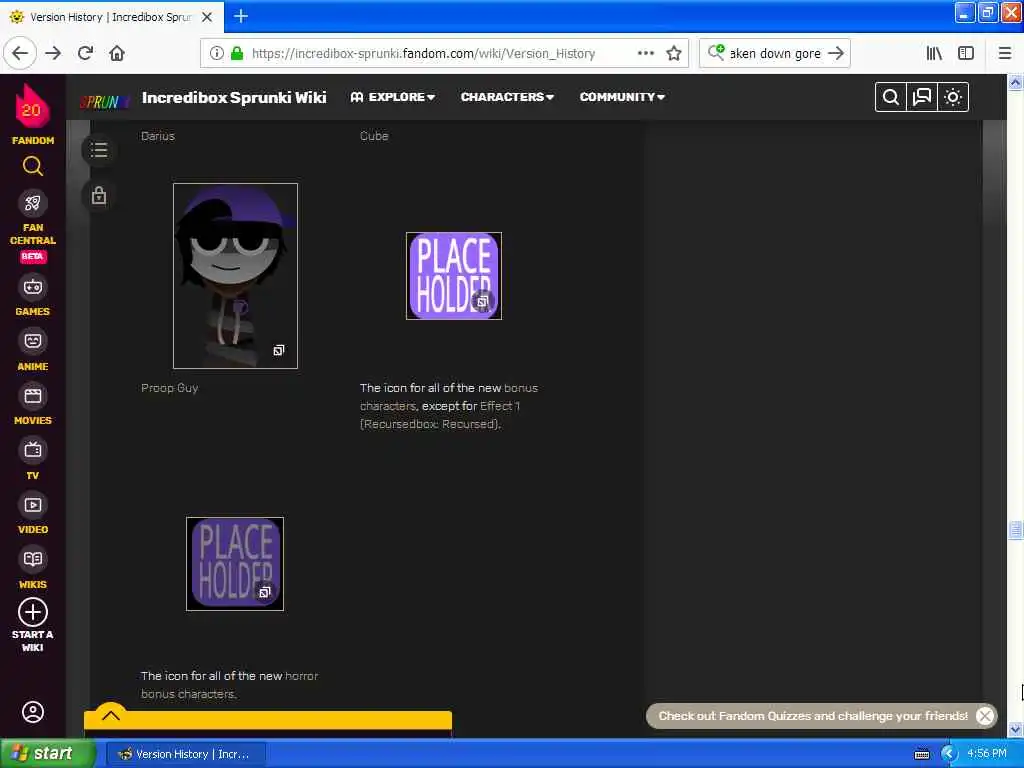Submit search with the arrow button
Image resolution: width=1024 pixels, height=768 pixels.
tap(836, 54)
